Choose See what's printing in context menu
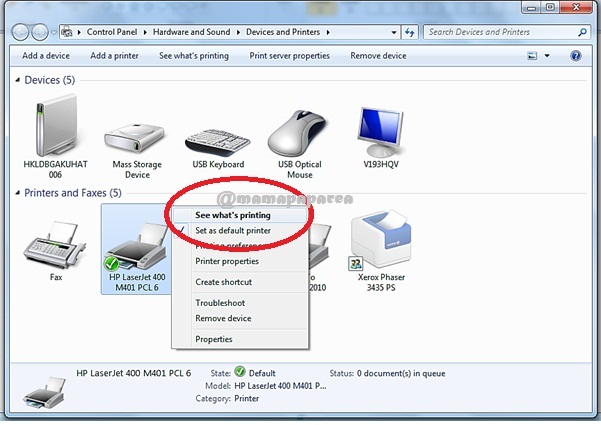Viewport: 601px width, 425px height. click(240, 215)
